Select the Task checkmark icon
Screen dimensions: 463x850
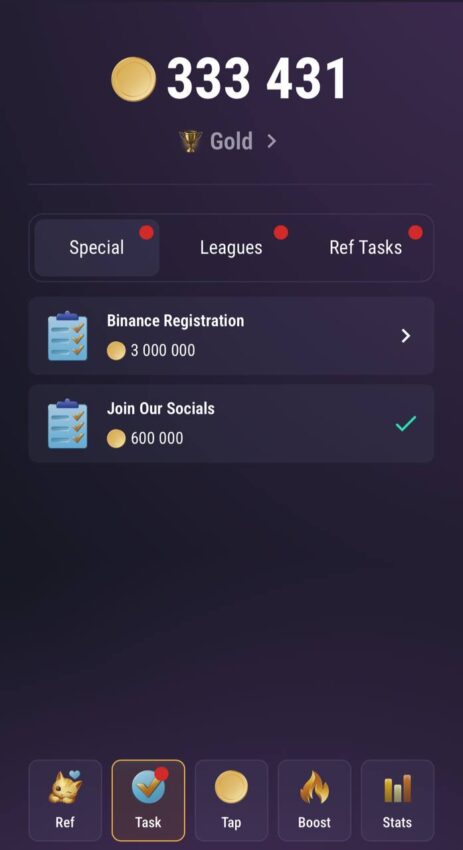(148, 787)
